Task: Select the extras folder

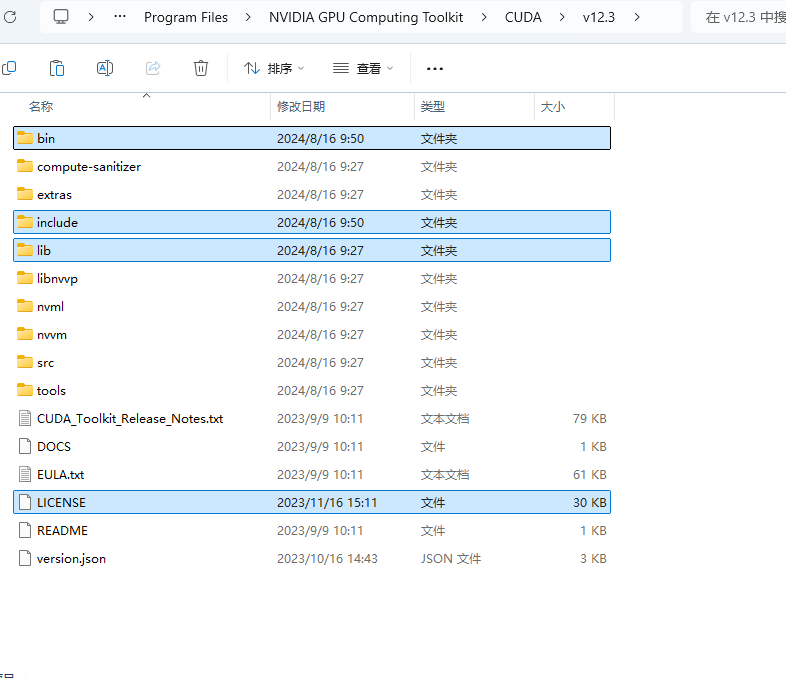Action: 54,195
